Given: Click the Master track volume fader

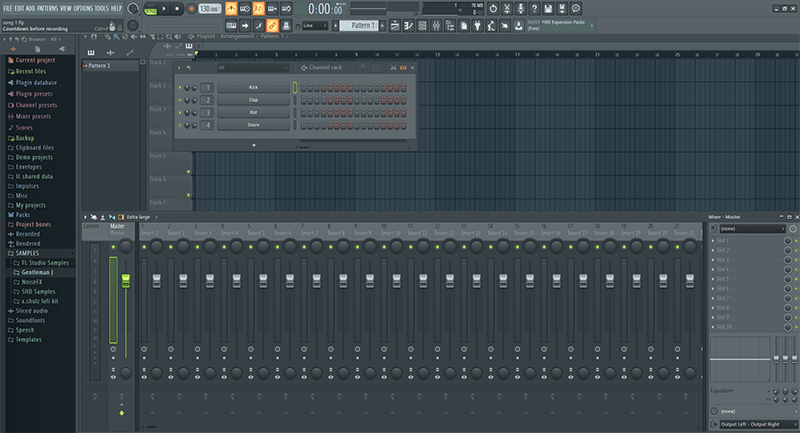Looking at the screenshot, I should pyautogui.click(x=126, y=281).
